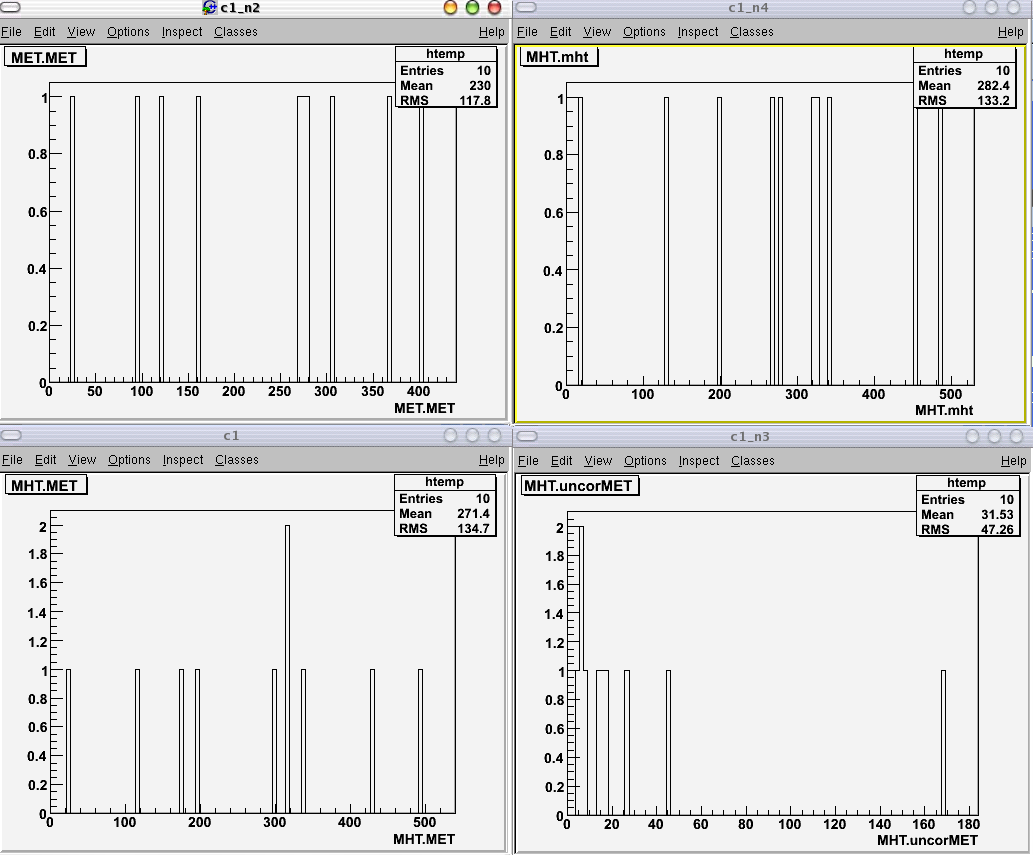This screenshot has height=855, width=1033.
Task: Click the ROOT icon in c1_n2 title bar
Action: click(209, 8)
